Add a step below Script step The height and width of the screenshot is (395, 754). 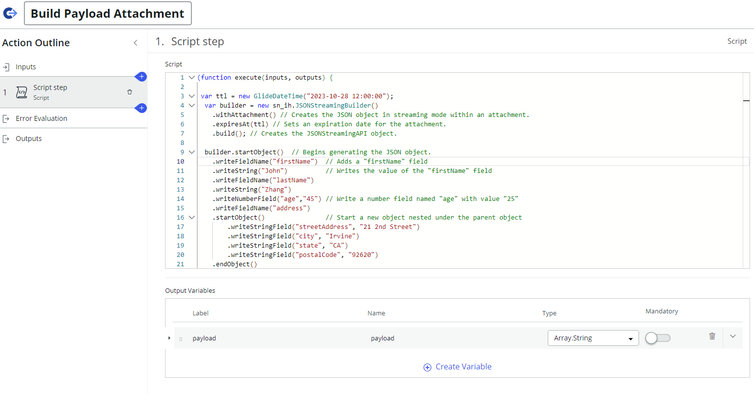[141, 108]
